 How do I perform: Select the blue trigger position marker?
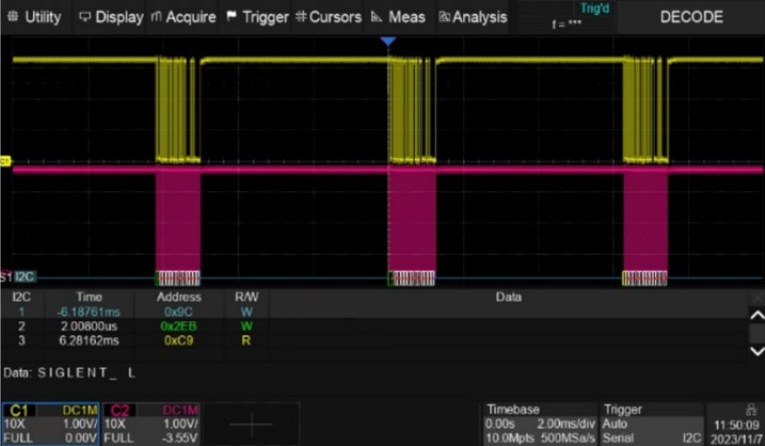(x=388, y=41)
